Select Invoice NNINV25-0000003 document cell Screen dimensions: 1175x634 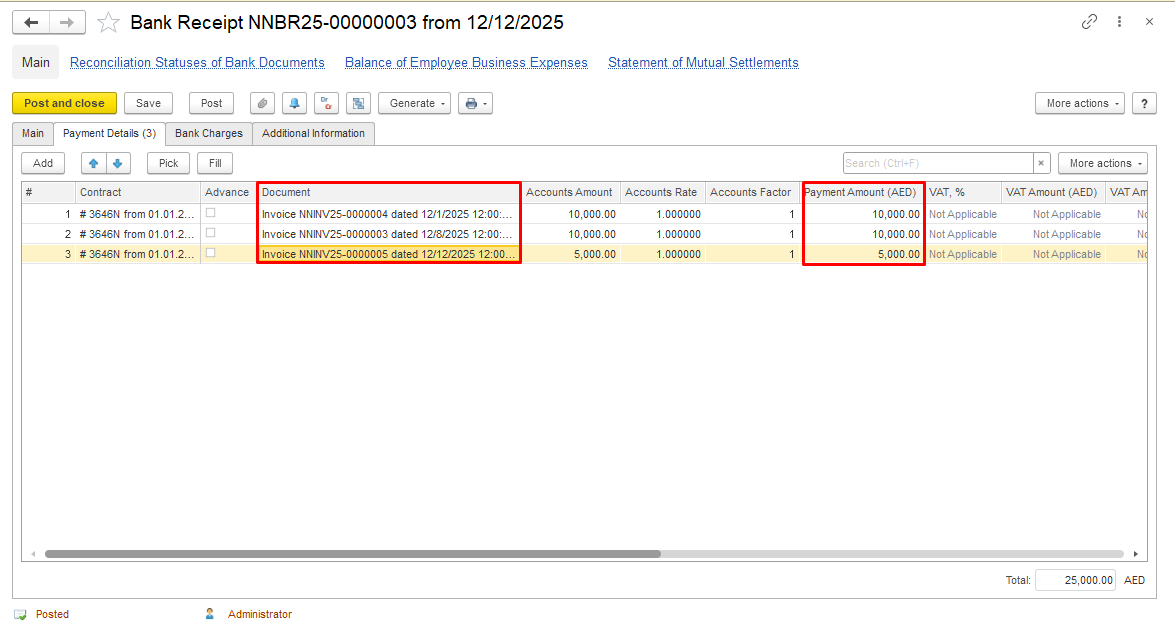388,235
